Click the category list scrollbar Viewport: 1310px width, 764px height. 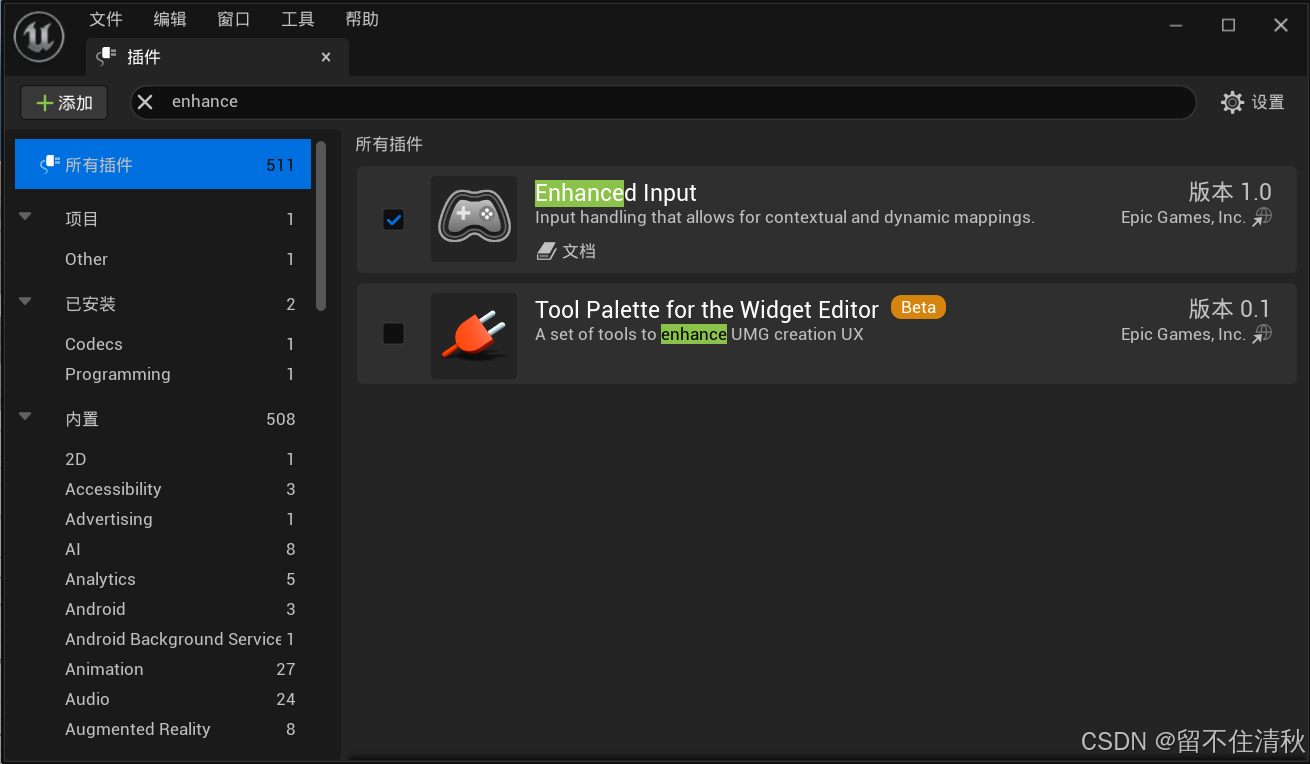[x=321, y=225]
